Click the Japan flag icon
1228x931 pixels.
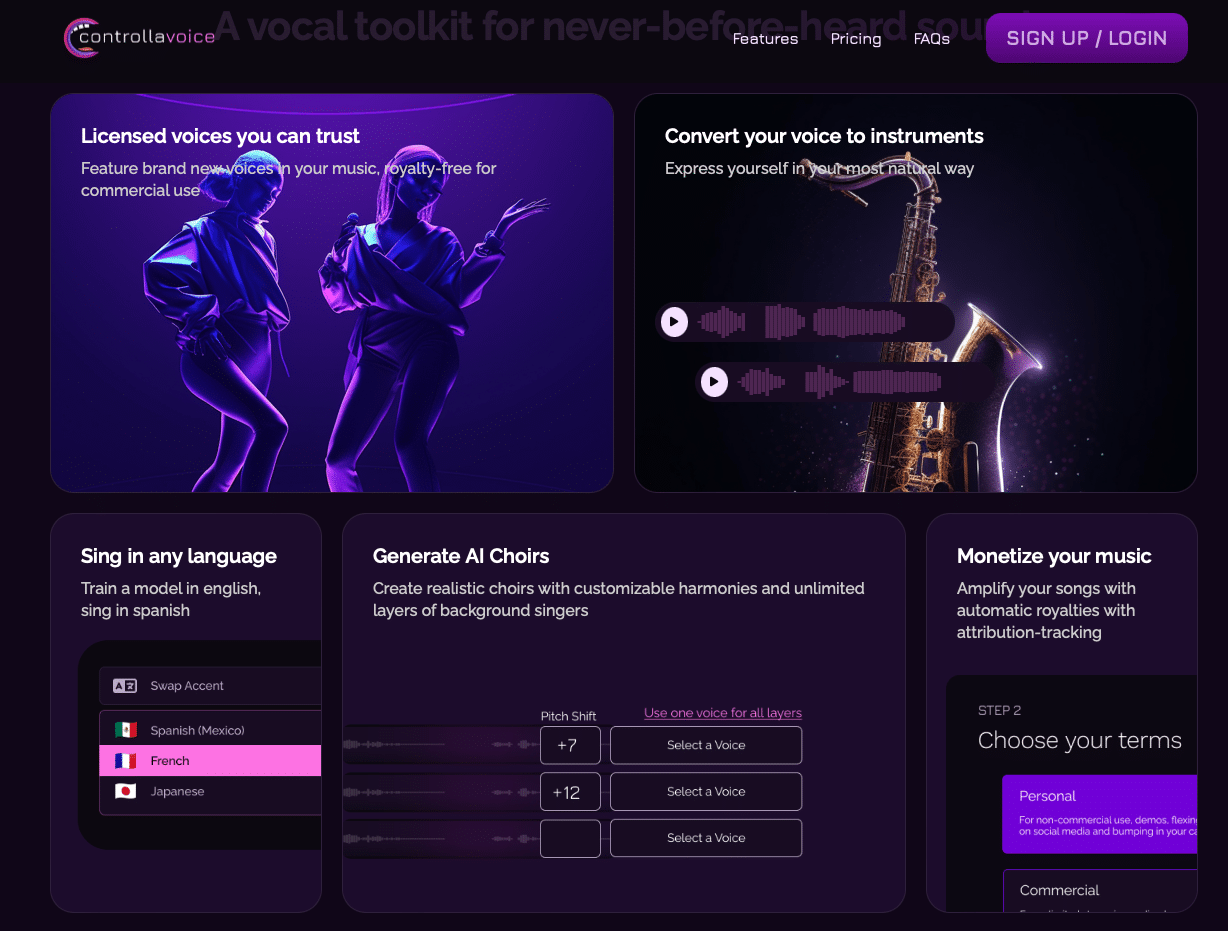126,791
